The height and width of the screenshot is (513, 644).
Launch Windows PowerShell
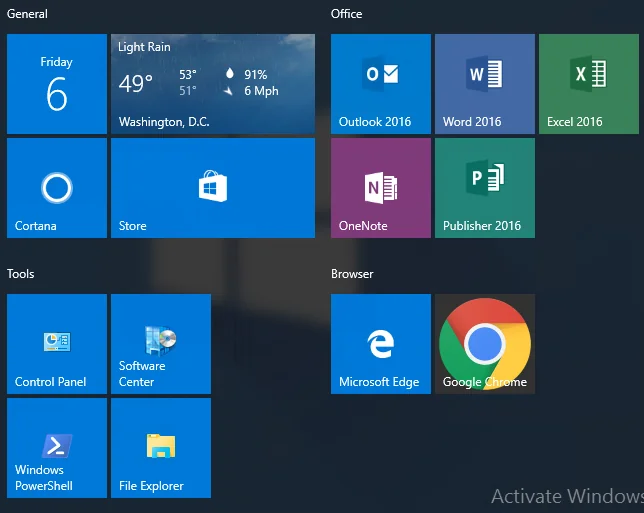point(57,448)
